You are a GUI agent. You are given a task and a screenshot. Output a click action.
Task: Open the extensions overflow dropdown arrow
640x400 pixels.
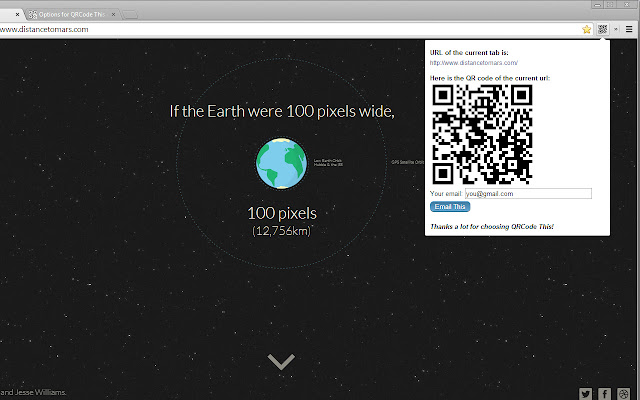pyautogui.click(x=616, y=29)
